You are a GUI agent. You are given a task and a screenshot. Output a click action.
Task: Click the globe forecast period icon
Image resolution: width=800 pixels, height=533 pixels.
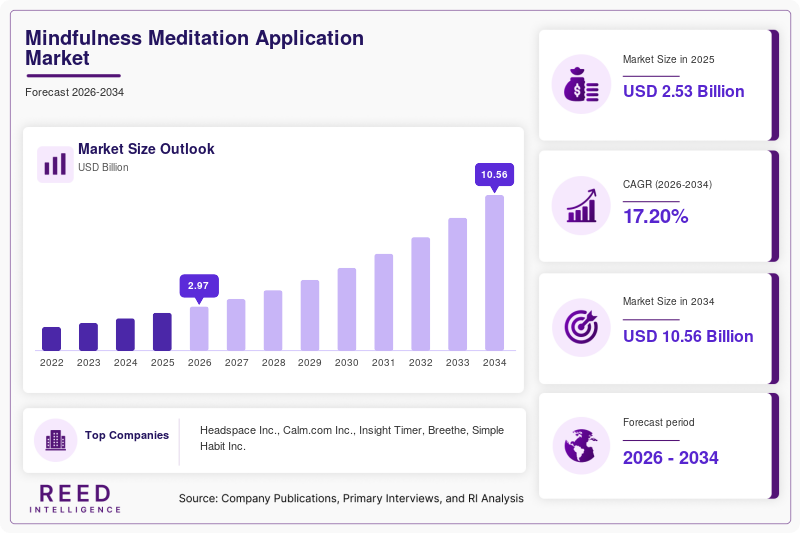click(581, 445)
